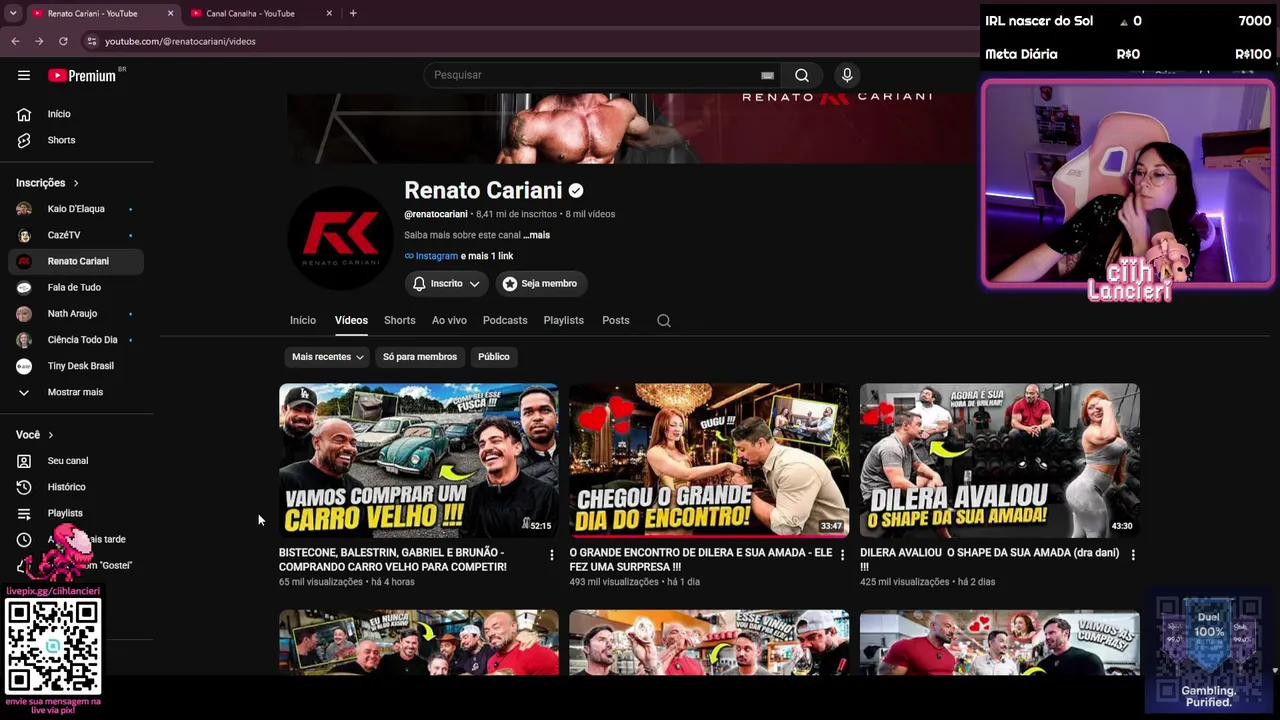Image resolution: width=1280 pixels, height=720 pixels.
Task: Go forward using the browser forward arrow
Action: (x=39, y=41)
